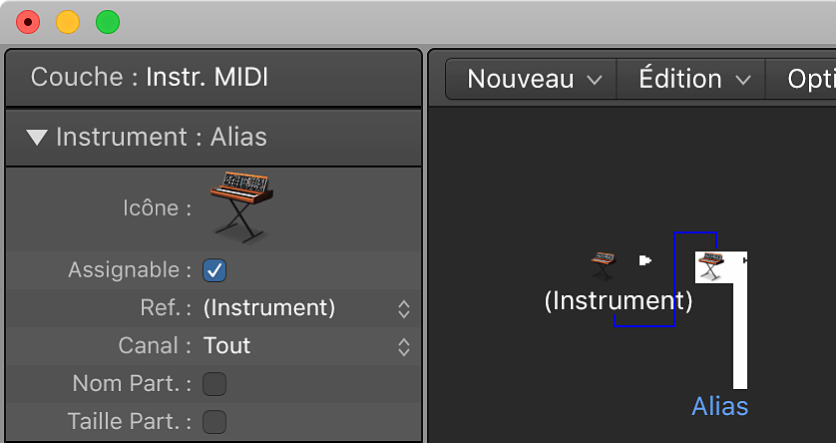Open the partially visible Options menu
The height and width of the screenshot is (444, 838).
coord(808,79)
